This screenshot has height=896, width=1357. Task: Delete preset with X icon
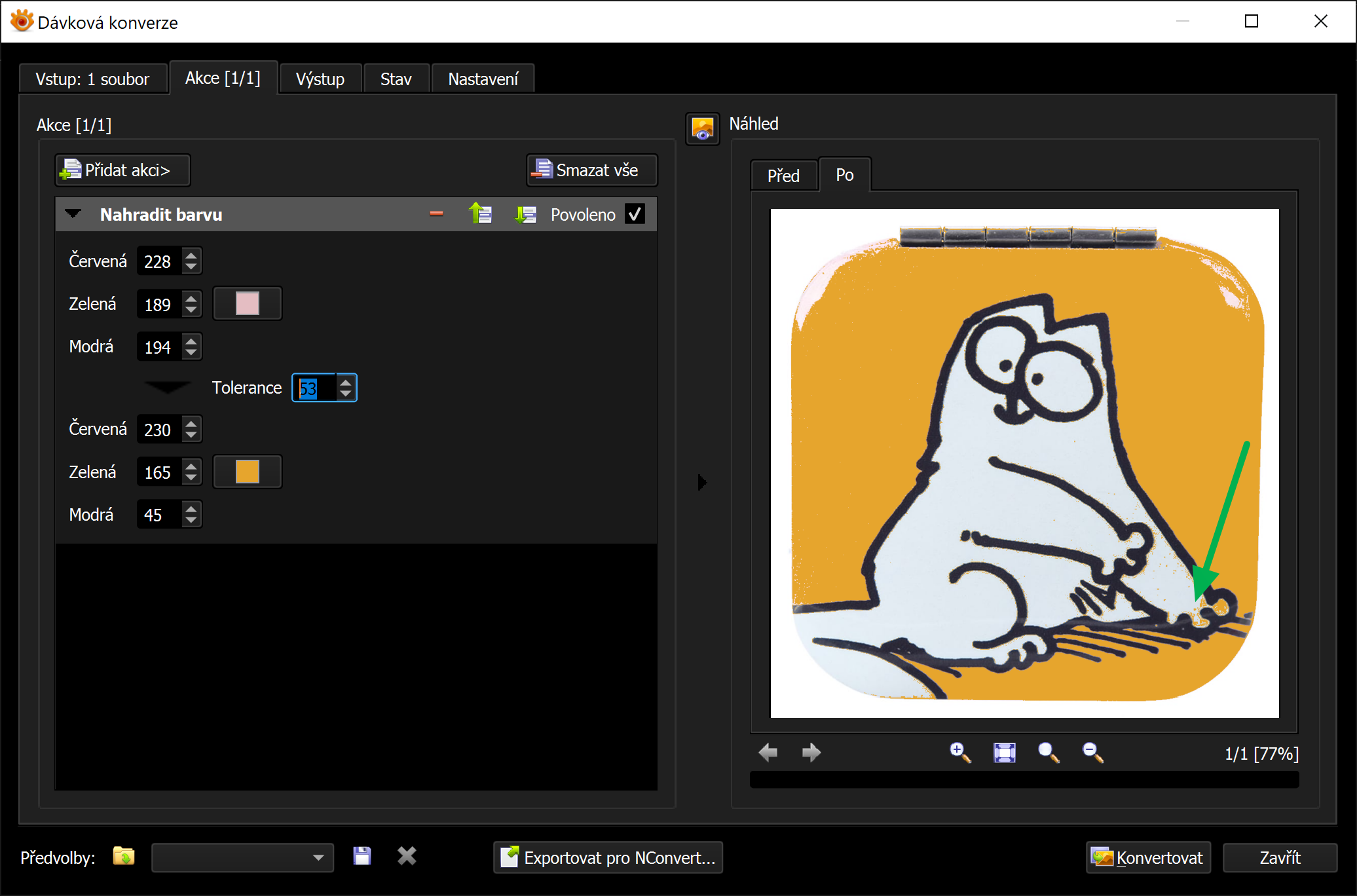pyautogui.click(x=407, y=857)
